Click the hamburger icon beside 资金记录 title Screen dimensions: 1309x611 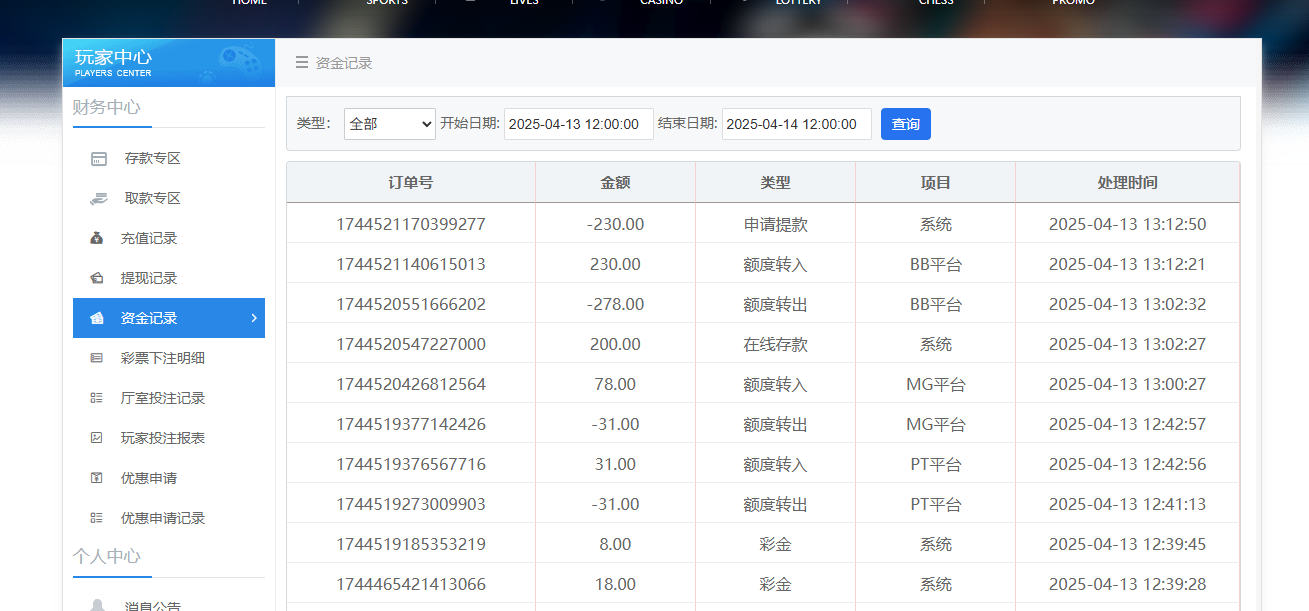pyautogui.click(x=301, y=62)
